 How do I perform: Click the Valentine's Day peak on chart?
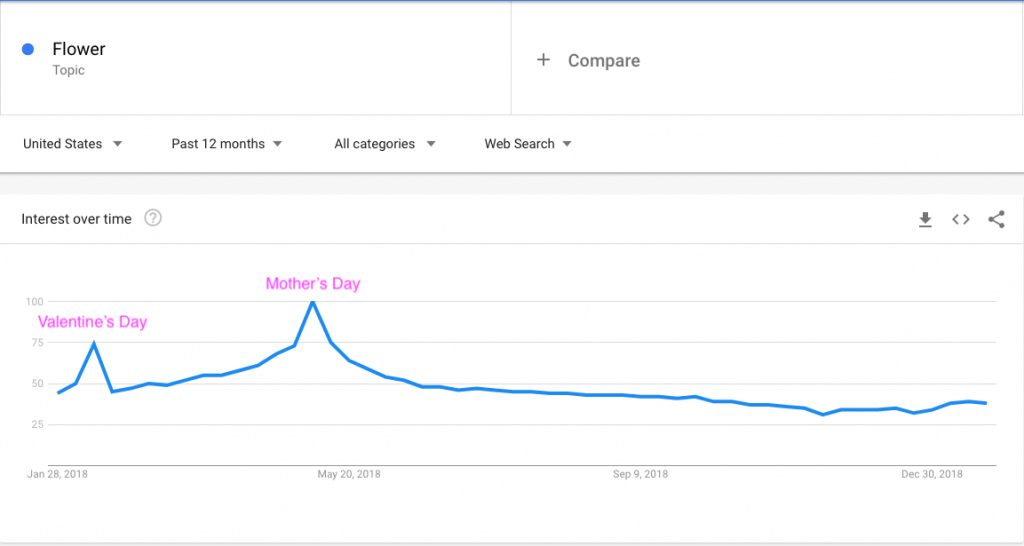tap(94, 343)
